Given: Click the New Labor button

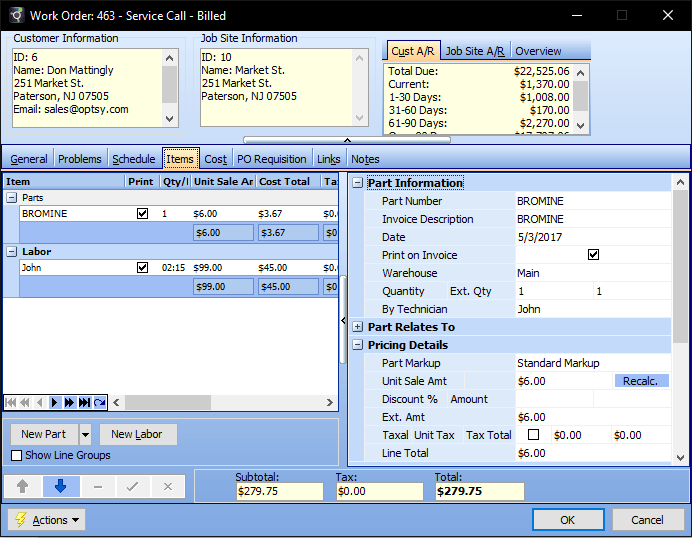Looking at the screenshot, I should click(138, 434).
